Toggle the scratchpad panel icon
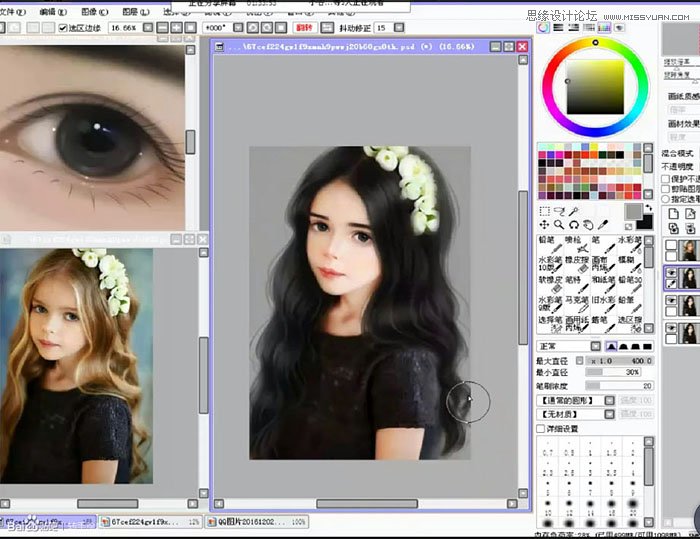700x539 pixels. tap(619, 28)
